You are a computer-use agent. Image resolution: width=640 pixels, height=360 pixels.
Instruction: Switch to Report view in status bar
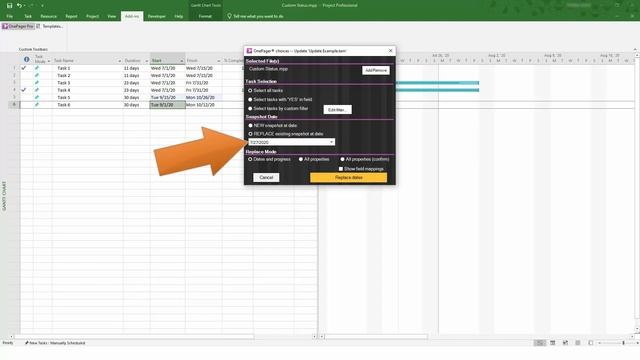pos(591,343)
